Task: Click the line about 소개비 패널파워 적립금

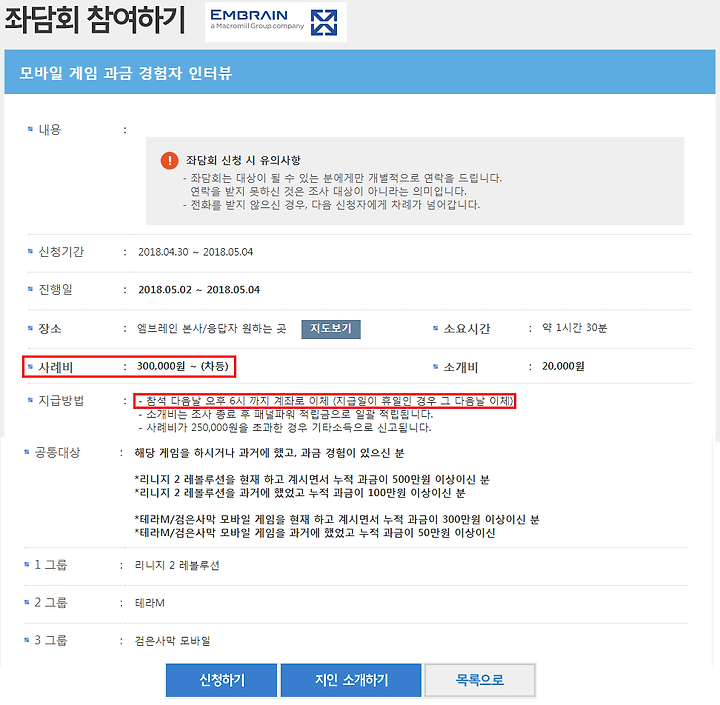Action: (286, 414)
